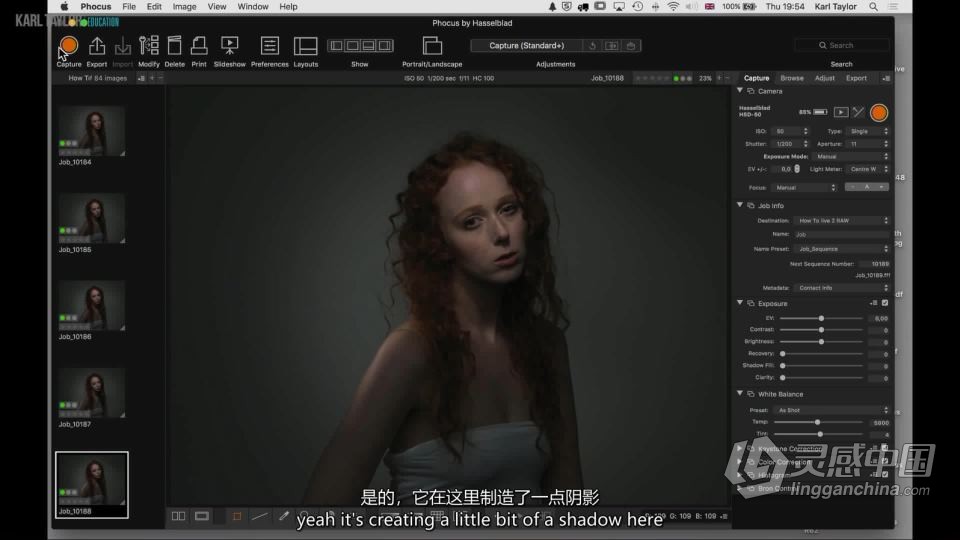Collapse the White Balance section triangle

[740, 394]
